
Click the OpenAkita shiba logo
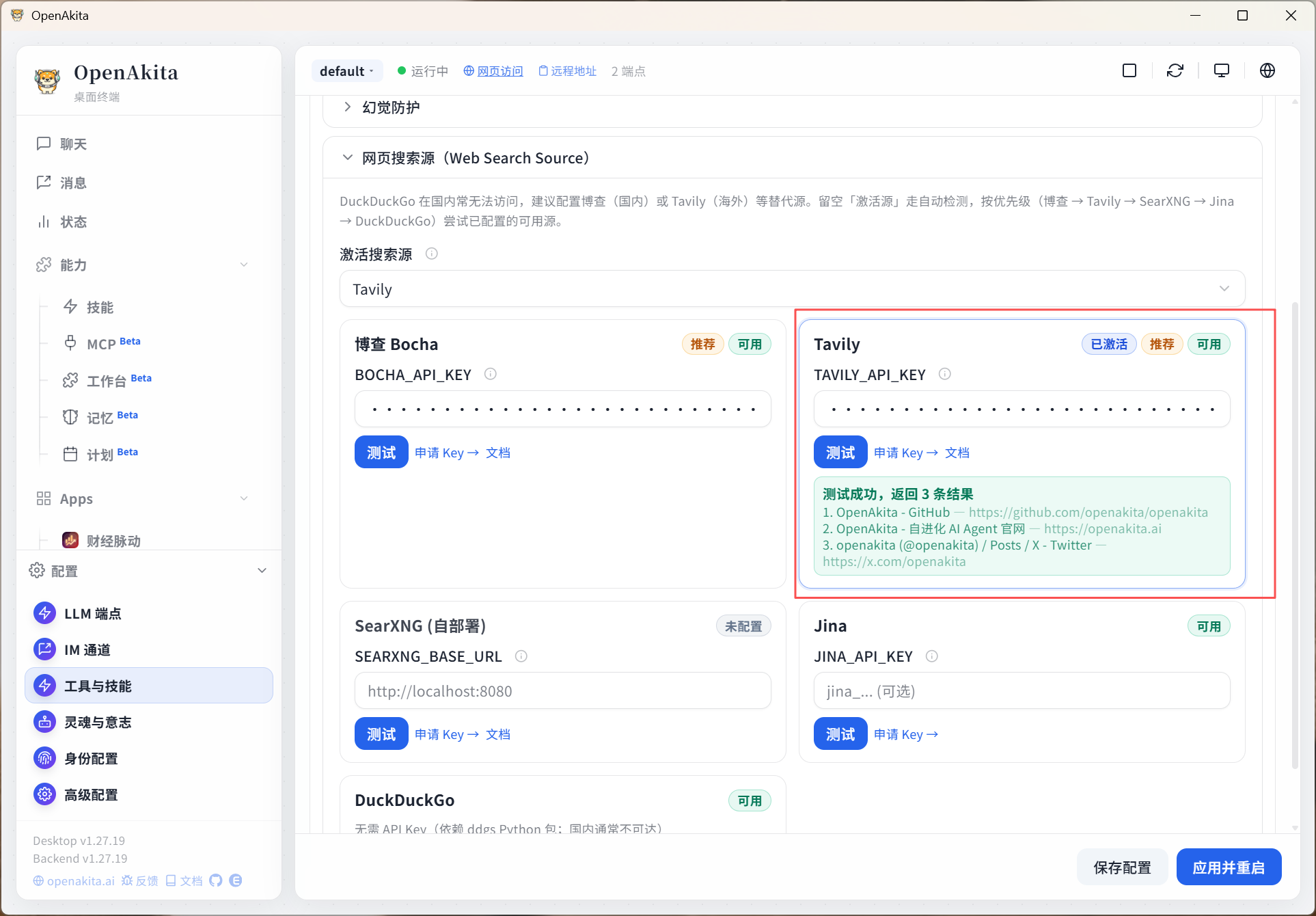pos(47,81)
